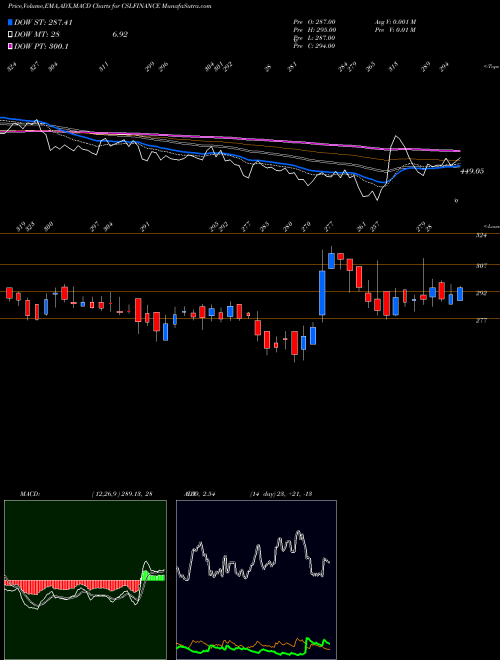Click the 307 price level label on right axis
Screen dimensions: 500x660
coord(481,266)
